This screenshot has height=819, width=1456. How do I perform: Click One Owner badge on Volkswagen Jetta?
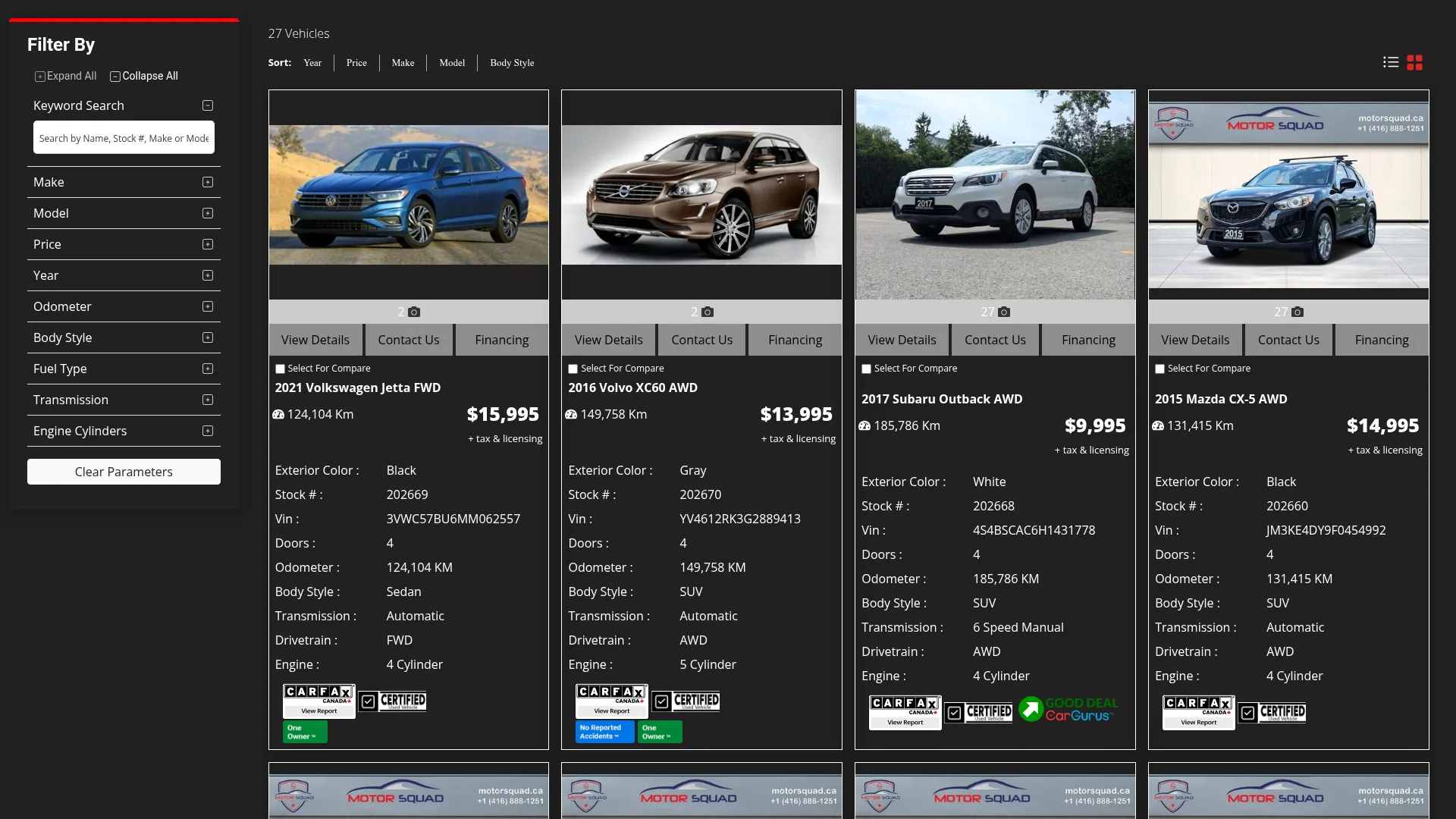coord(305,732)
